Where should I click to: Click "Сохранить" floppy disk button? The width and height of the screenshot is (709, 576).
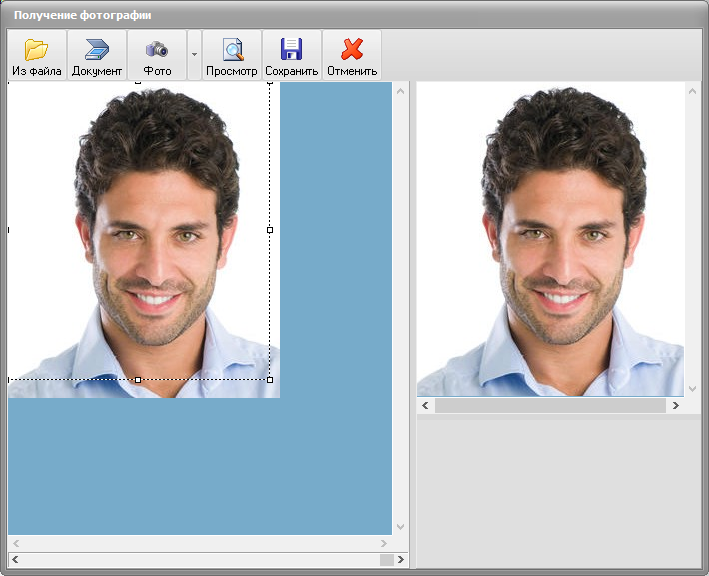pos(292,55)
